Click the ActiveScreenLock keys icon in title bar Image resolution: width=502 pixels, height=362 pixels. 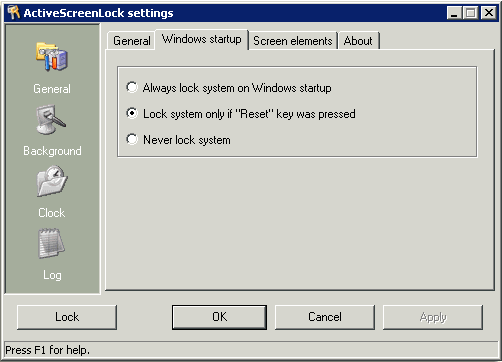point(14,13)
